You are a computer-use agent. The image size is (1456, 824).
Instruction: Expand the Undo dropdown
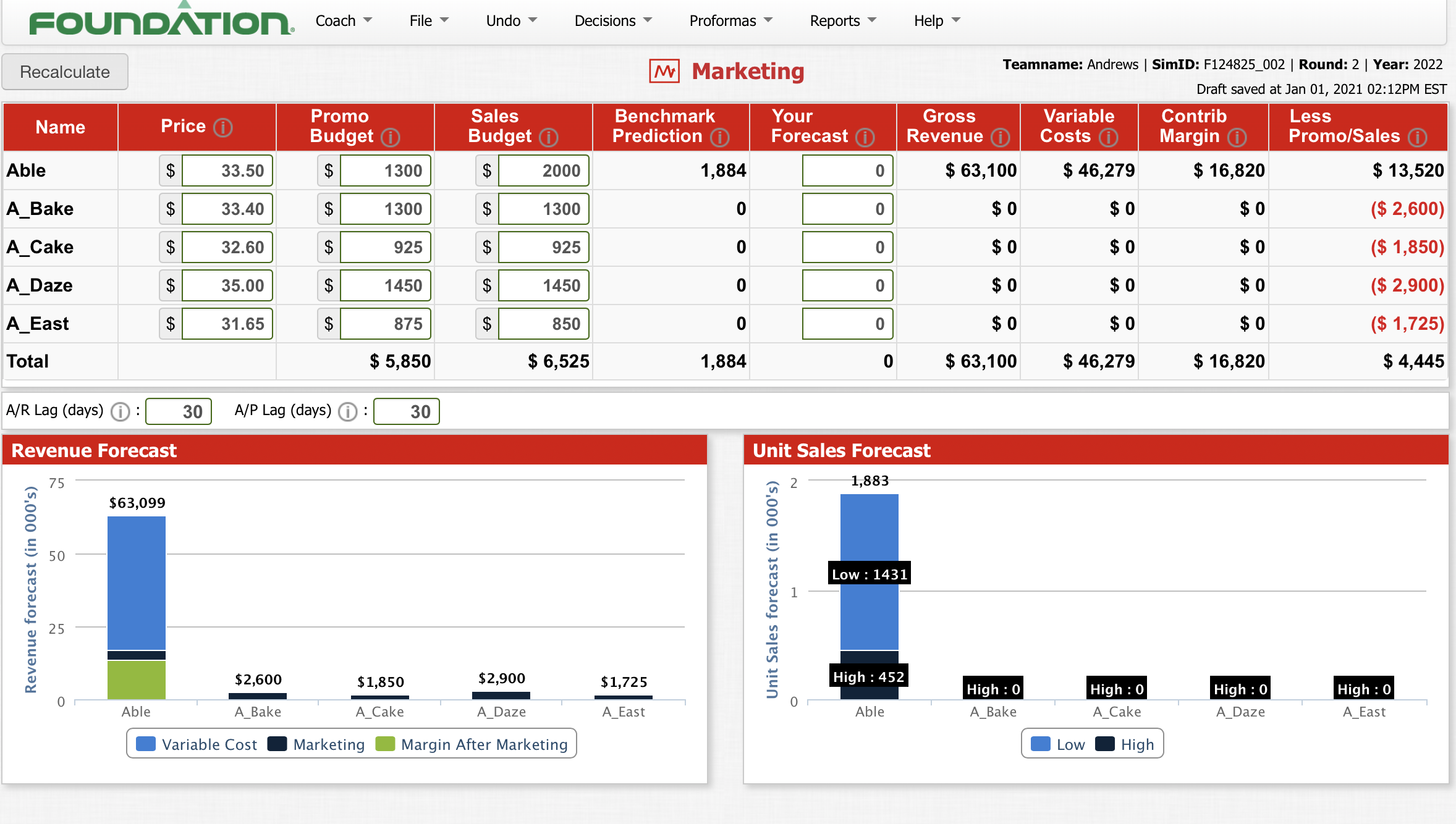click(x=511, y=21)
